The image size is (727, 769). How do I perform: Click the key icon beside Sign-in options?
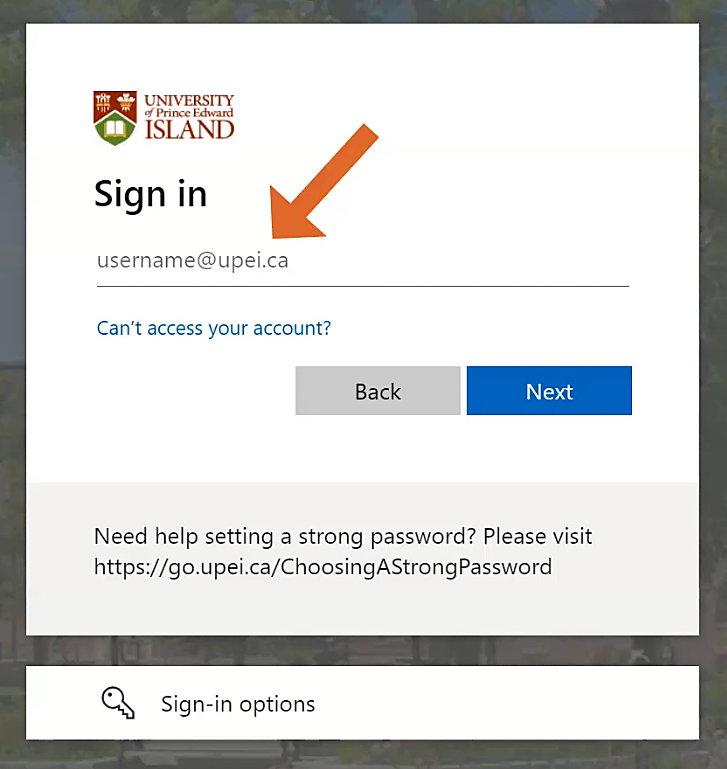point(118,703)
